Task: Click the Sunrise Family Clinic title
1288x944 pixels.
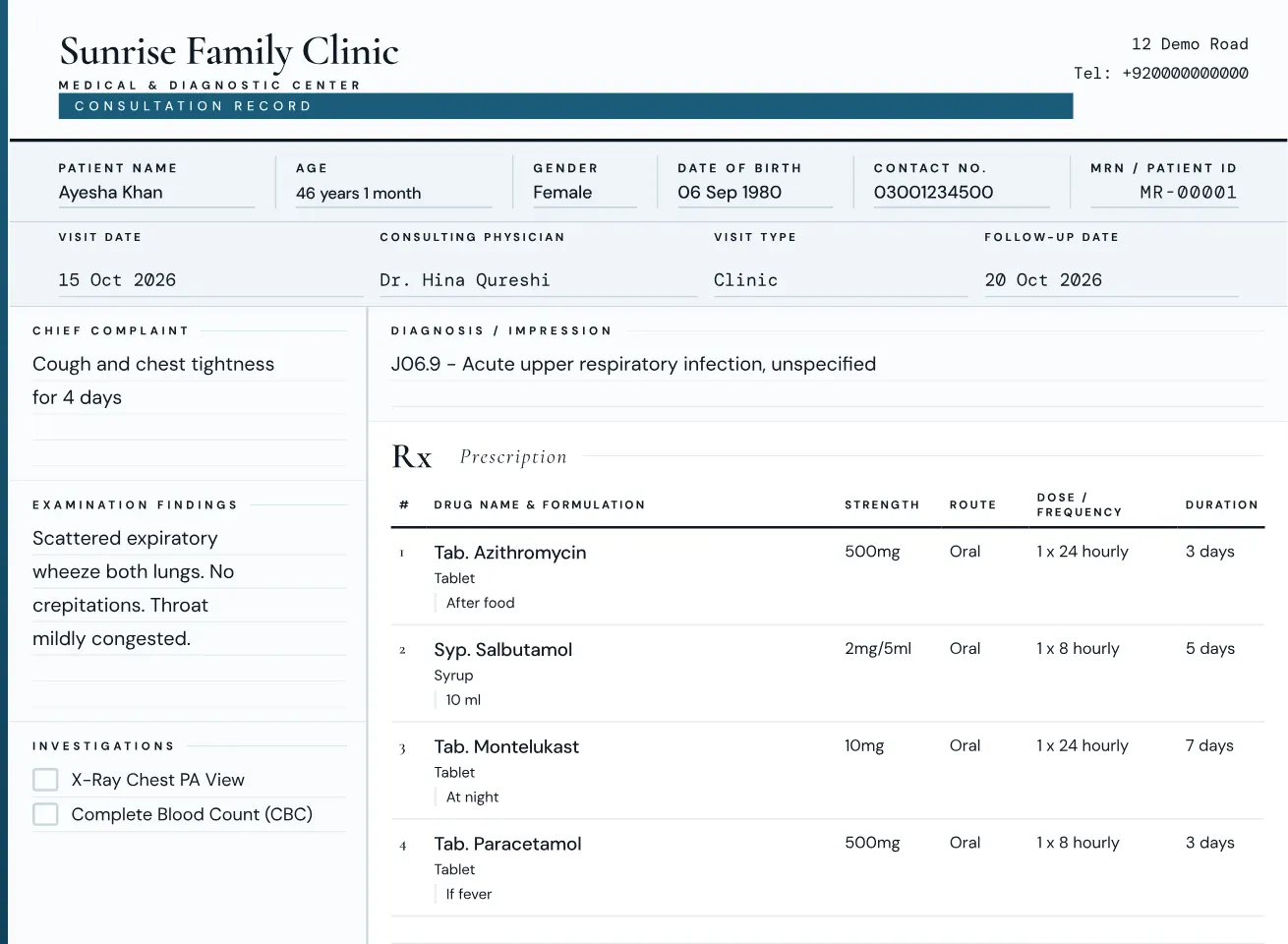Action: 229,51
